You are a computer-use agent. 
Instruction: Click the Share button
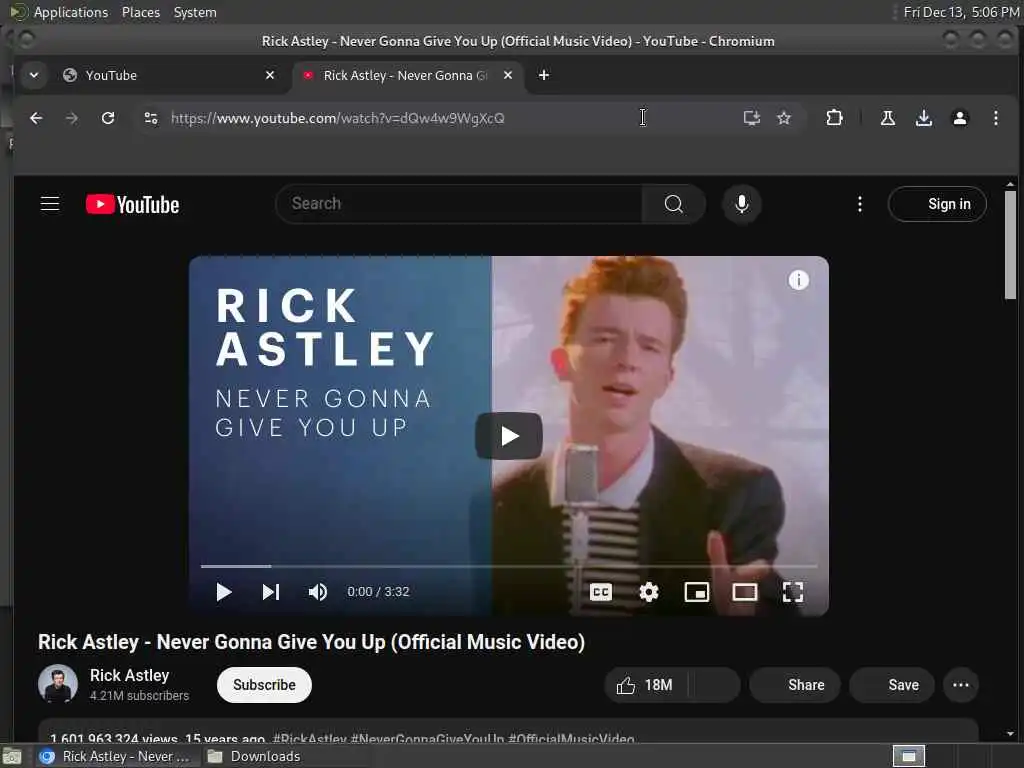[x=795, y=685]
